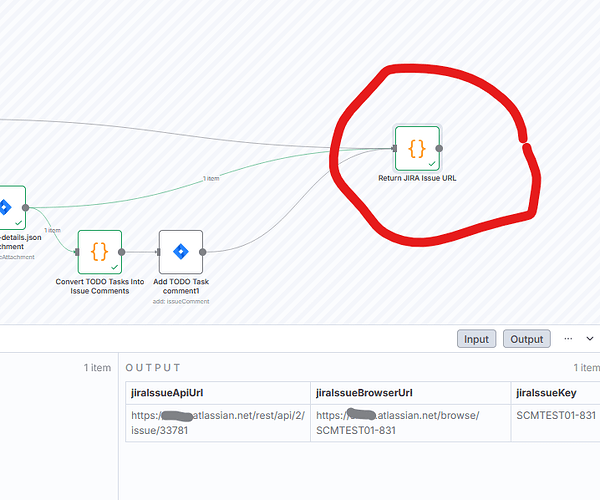The width and height of the screenshot is (600, 500).
Task: Click the rest/api/2/issue/33781 URL cell
Action: 218,423
